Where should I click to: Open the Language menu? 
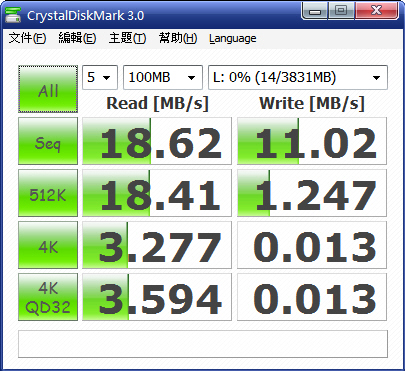click(233, 38)
